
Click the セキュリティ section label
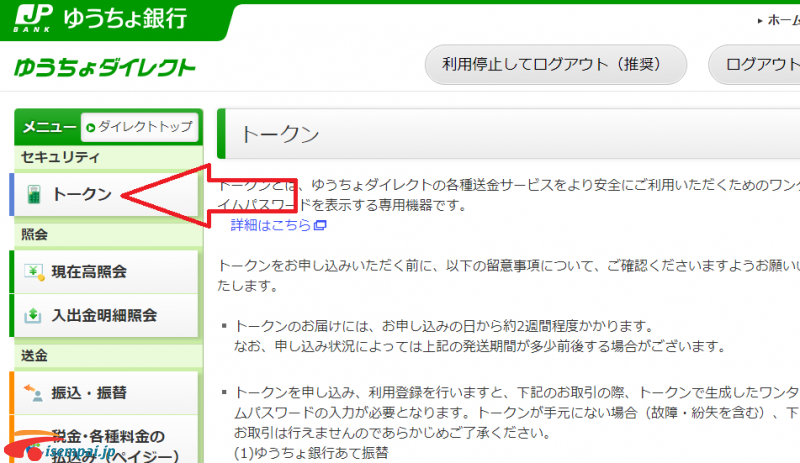(x=60, y=157)
